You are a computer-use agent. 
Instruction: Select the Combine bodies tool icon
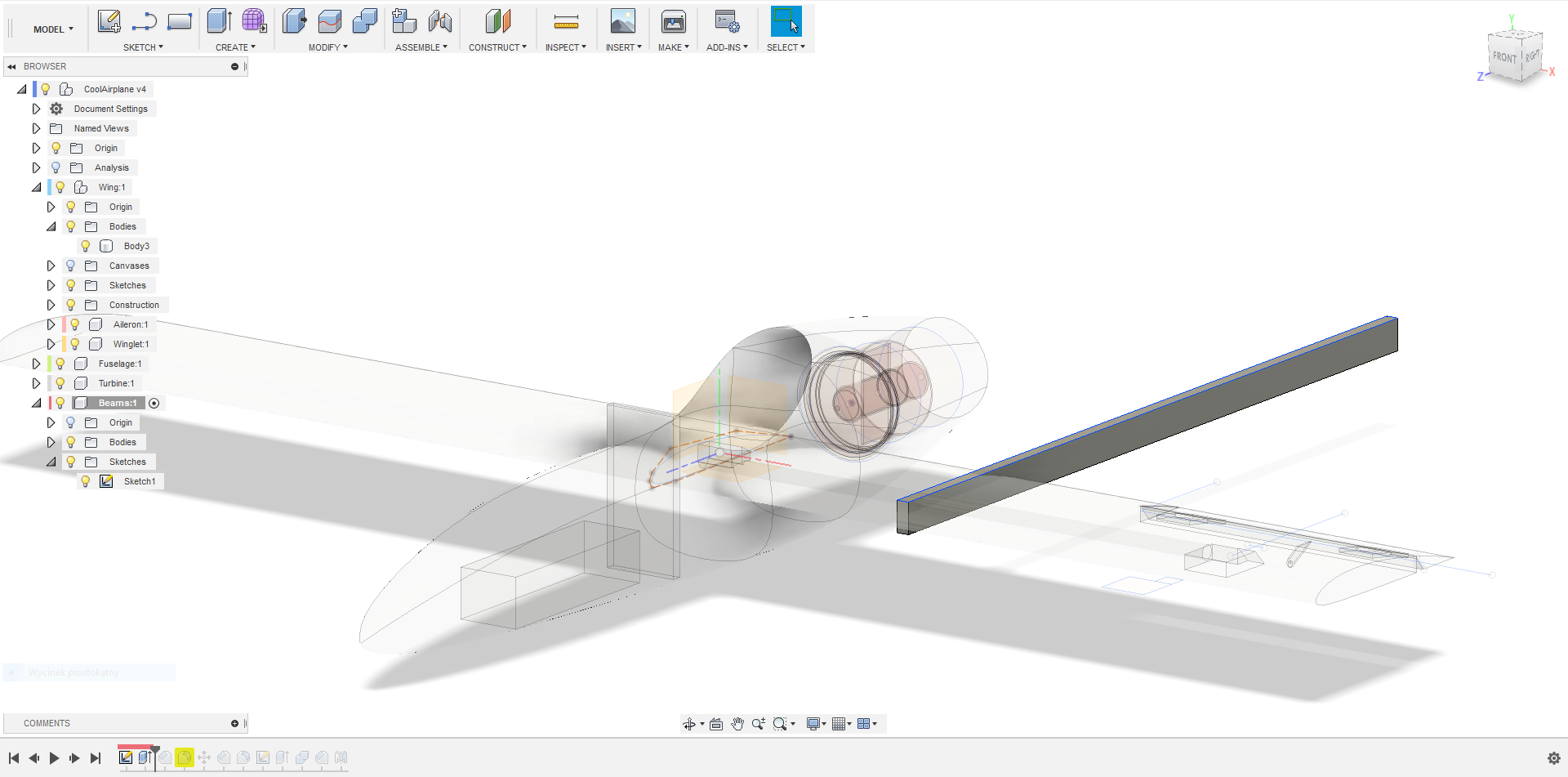[x=364, y=21]
